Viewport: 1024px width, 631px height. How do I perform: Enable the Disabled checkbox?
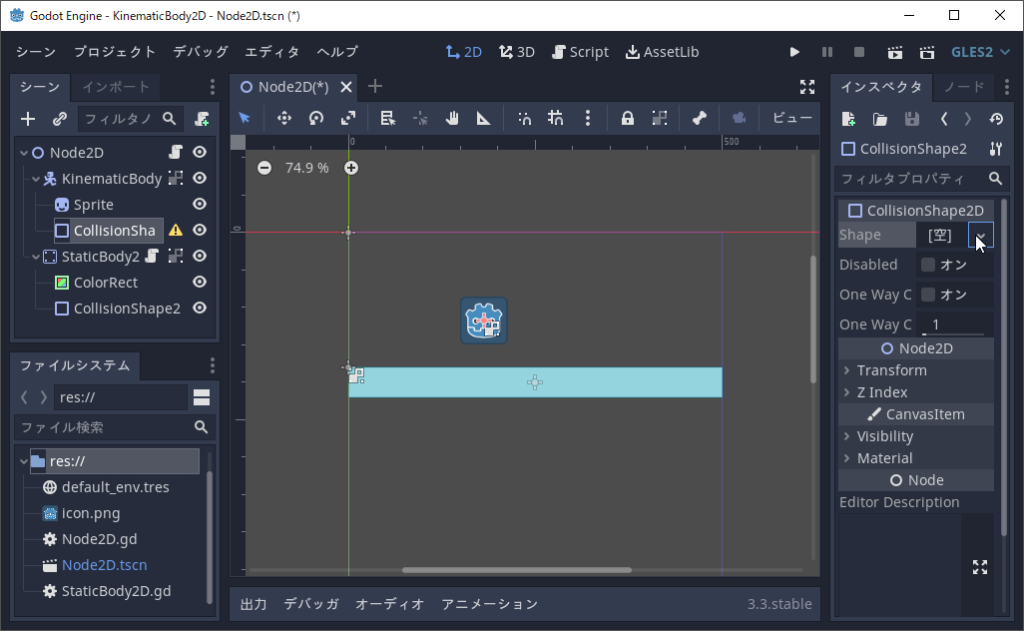click(x=928, y=265)
